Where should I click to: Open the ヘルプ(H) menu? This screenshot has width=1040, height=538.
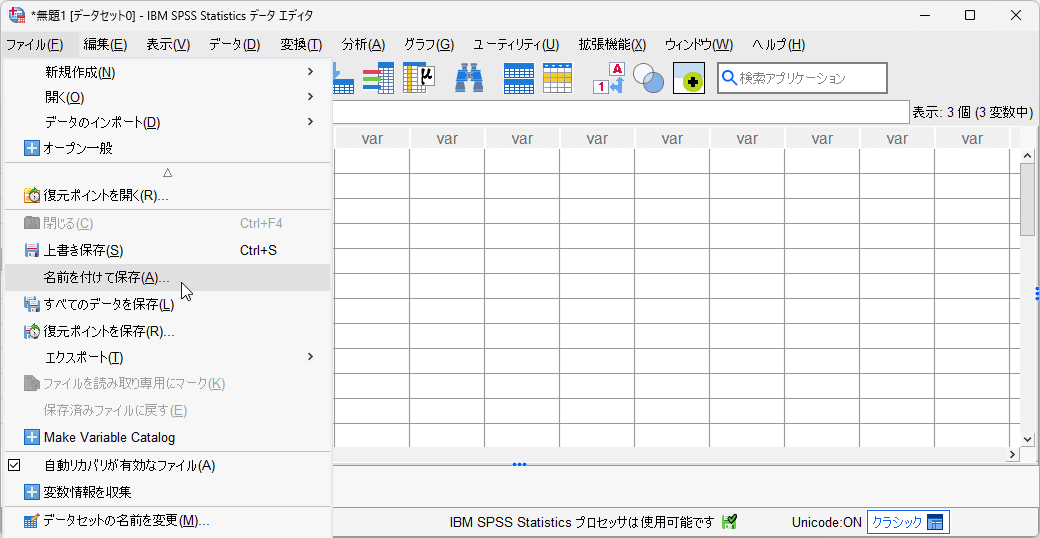[779, 45]
